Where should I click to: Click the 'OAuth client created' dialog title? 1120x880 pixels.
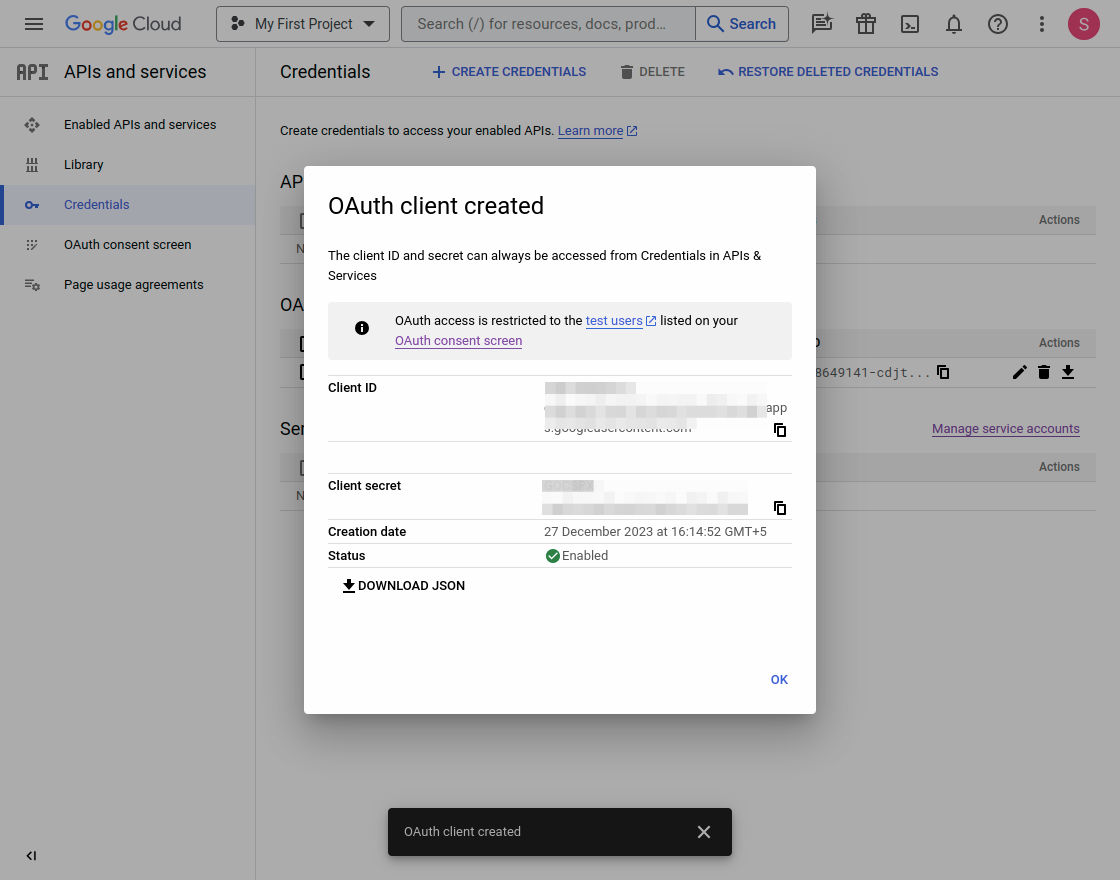click(436, 206)
